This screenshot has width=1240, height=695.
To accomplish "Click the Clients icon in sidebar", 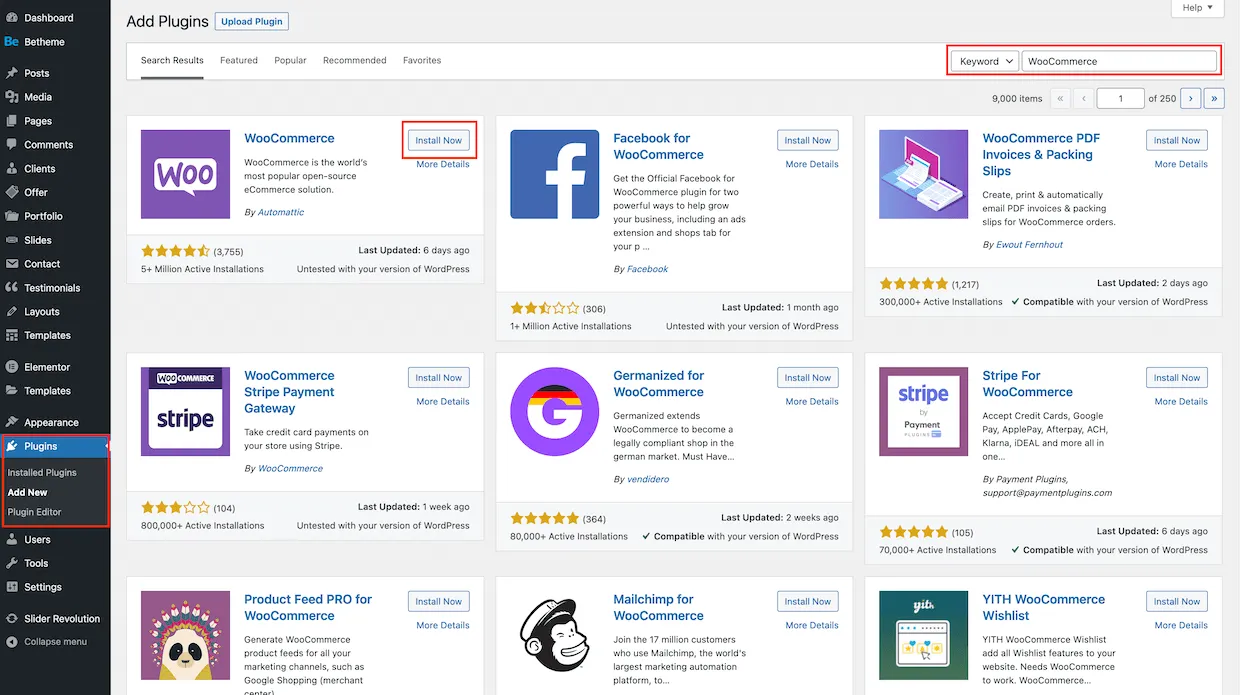I will tap(12, 169).
